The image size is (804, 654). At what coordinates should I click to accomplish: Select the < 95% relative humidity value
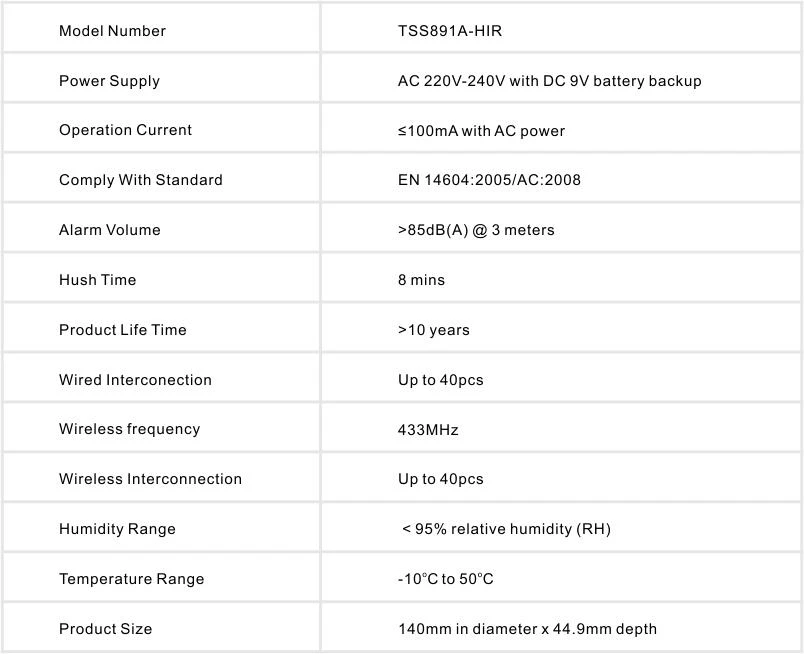(507, 529)
